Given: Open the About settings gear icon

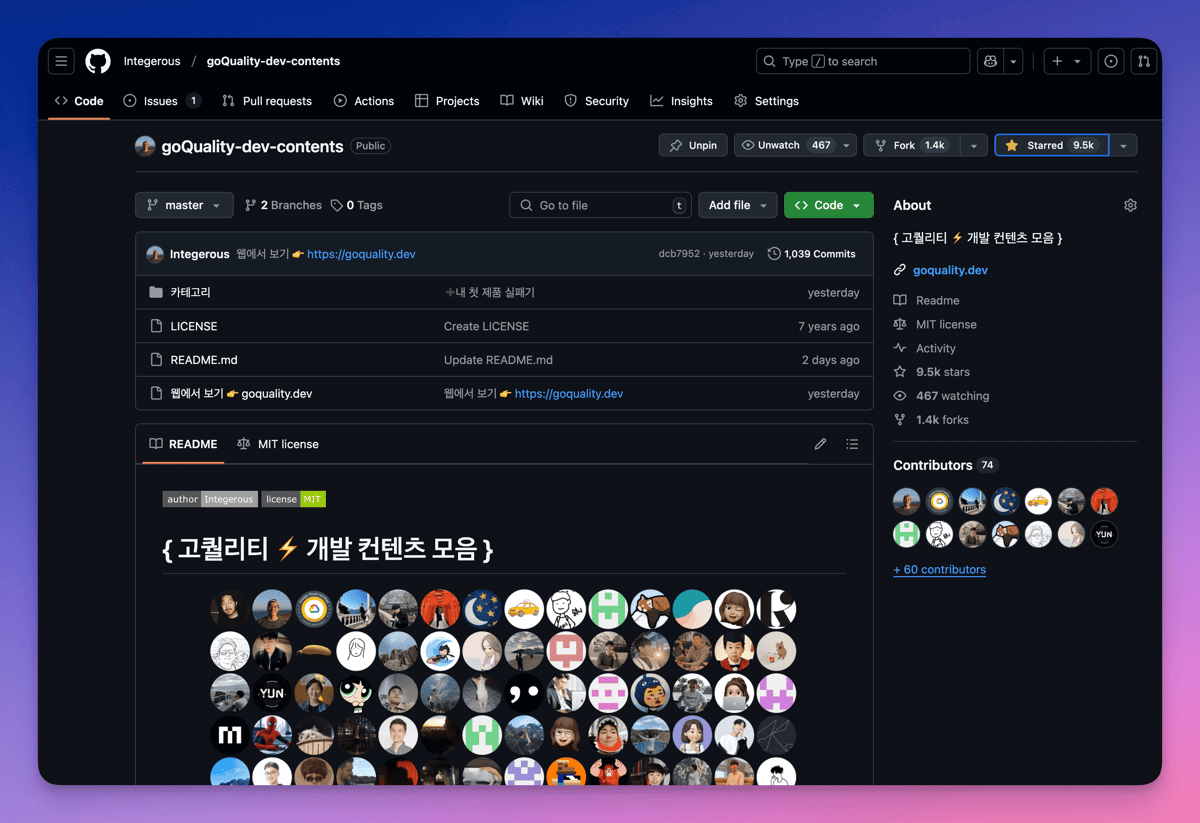Looking at the screenshot, I should (1130, 205).
